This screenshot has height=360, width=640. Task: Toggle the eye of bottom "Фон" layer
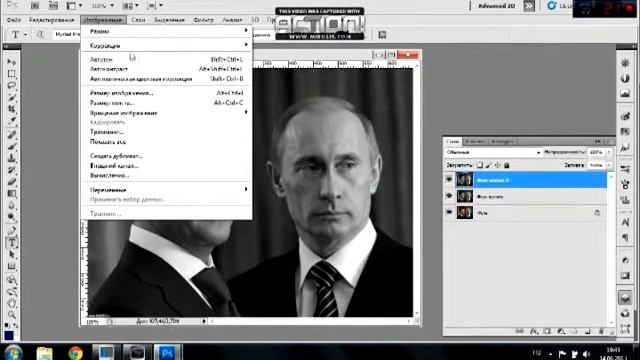(x=449, y=212)
